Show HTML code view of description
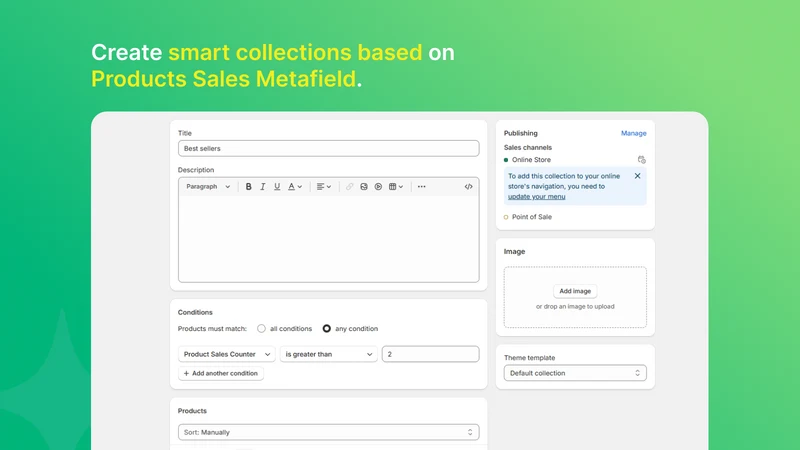Screen dimensions: 800x450 pyautogui.click(x=468, y=187)
